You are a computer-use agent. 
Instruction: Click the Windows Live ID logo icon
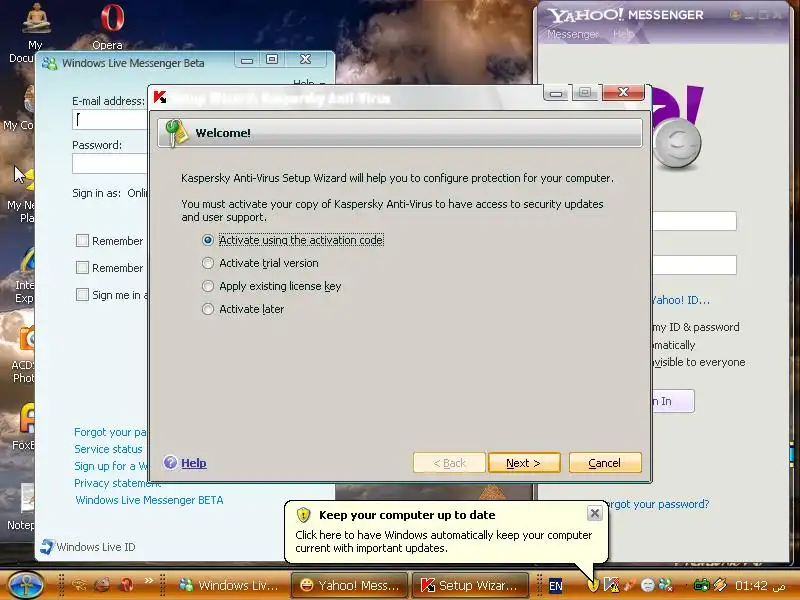point(46,546)
